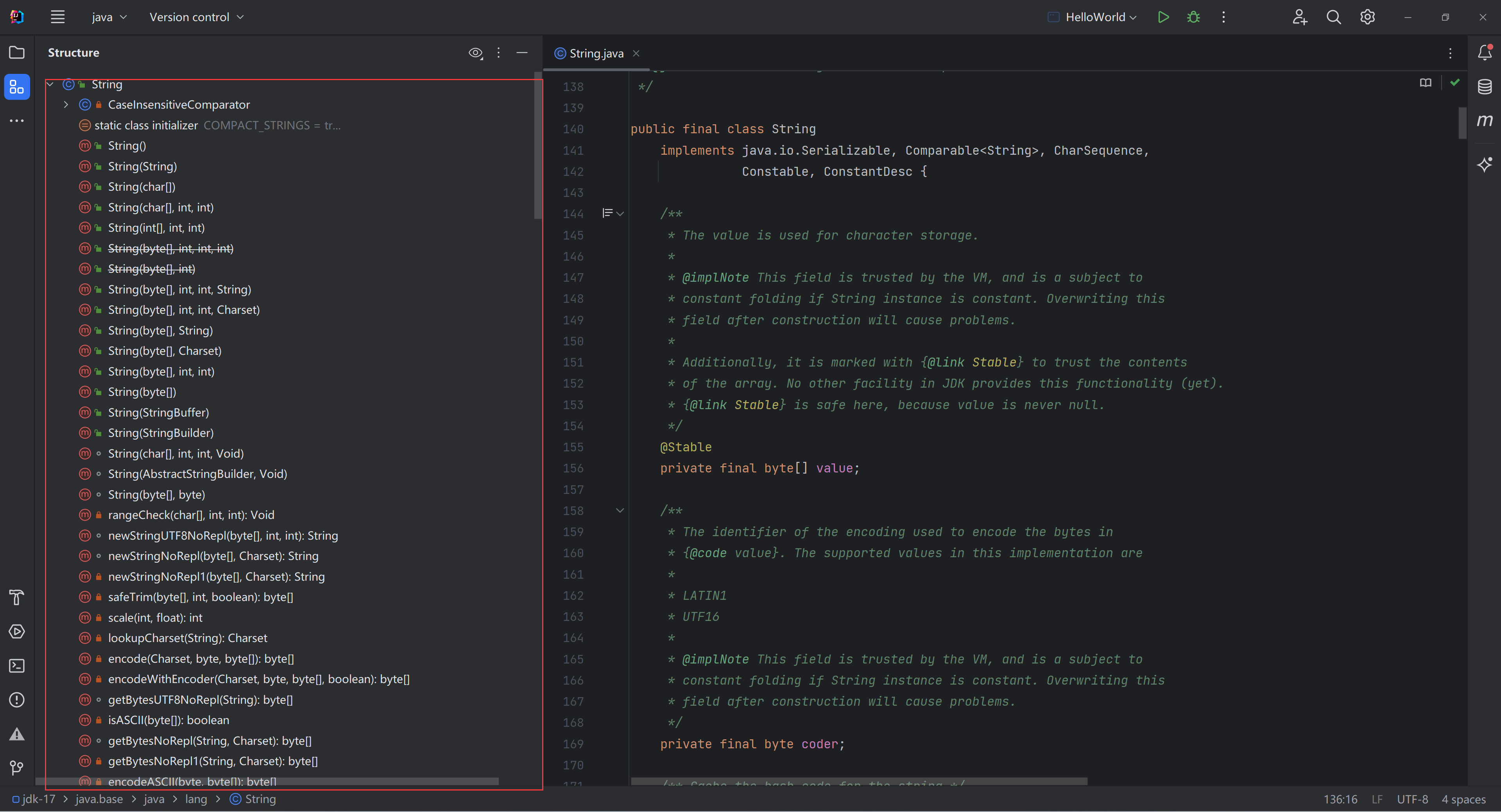Click the String class breadcrumb
The width and height of the screenshot is (1501, 812).
coord(253,799)
